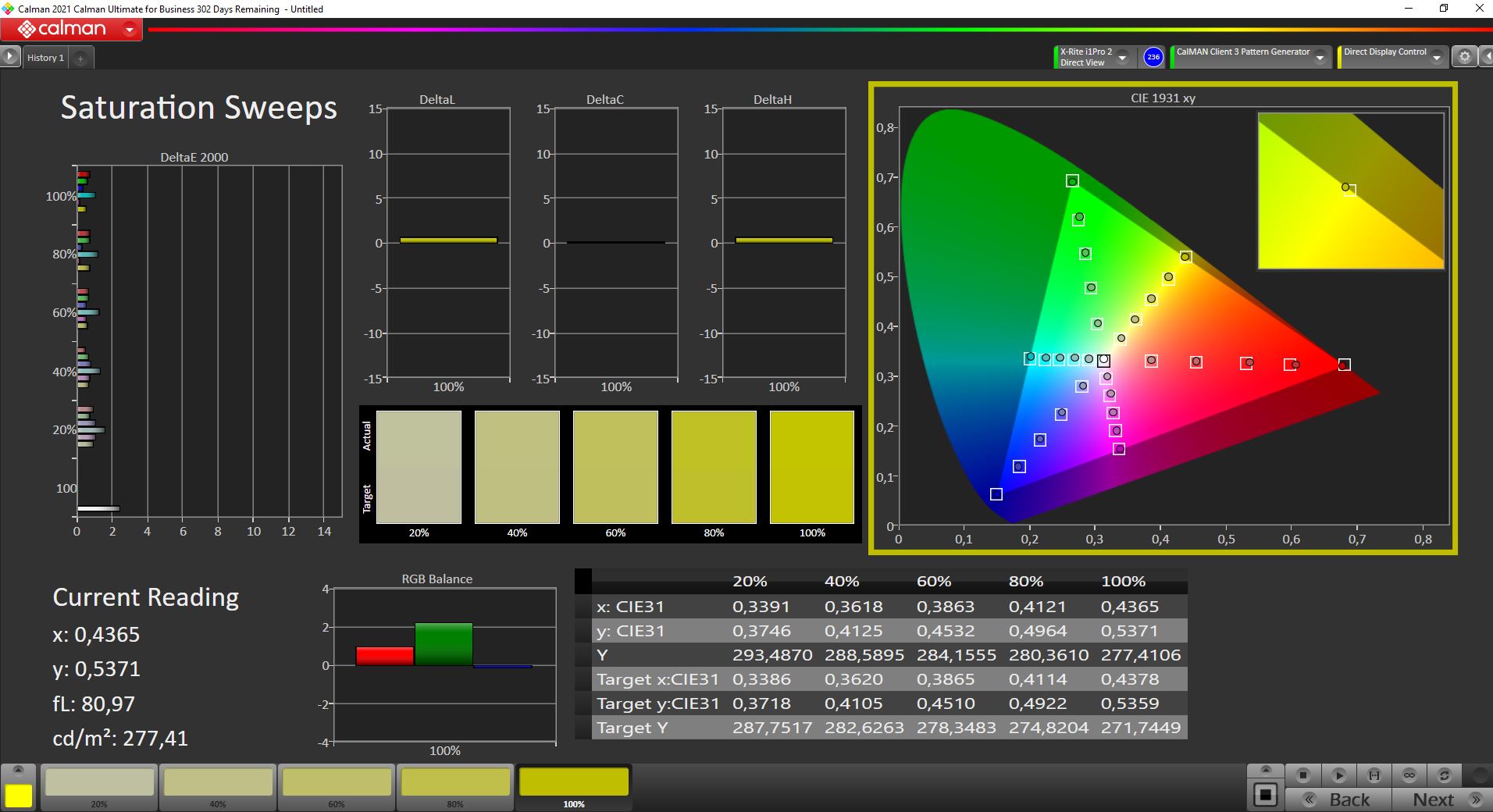Expand the X-Rite i1Pro 2 meter dropdown

[1122, 58]
